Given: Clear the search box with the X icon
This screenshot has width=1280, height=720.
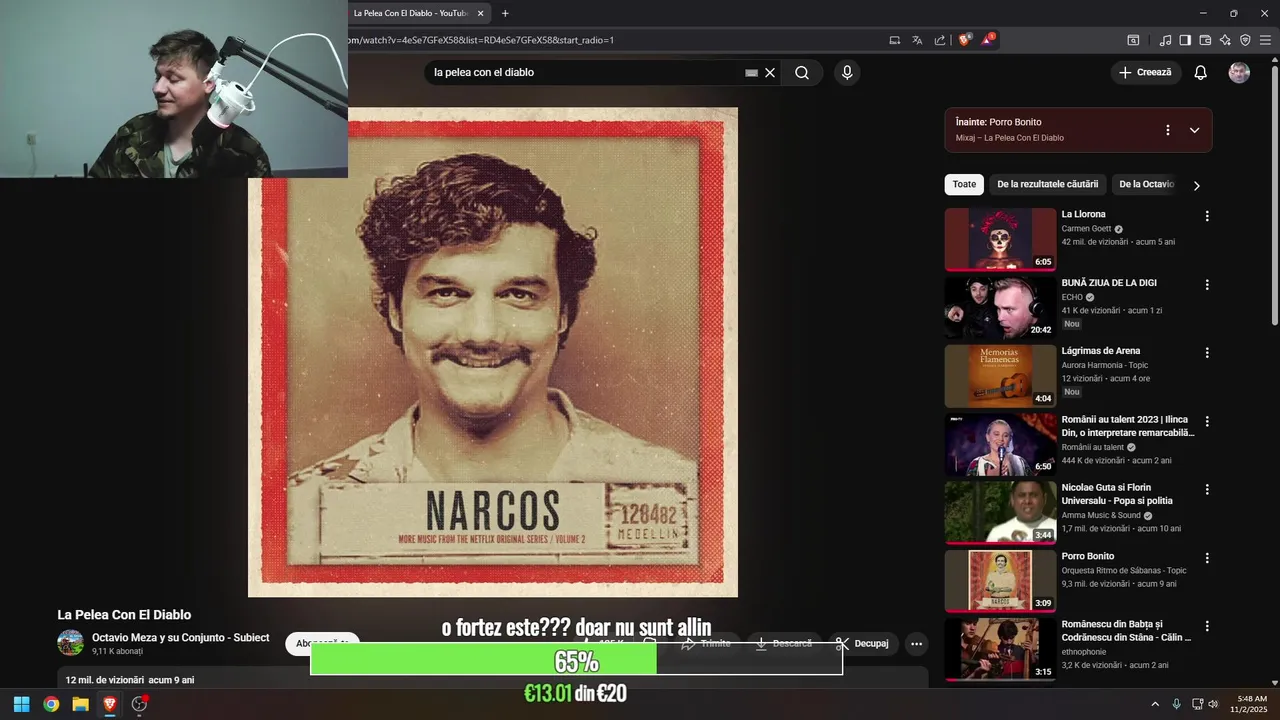Looking at the screenshot, I should click(x=770, y=73).
